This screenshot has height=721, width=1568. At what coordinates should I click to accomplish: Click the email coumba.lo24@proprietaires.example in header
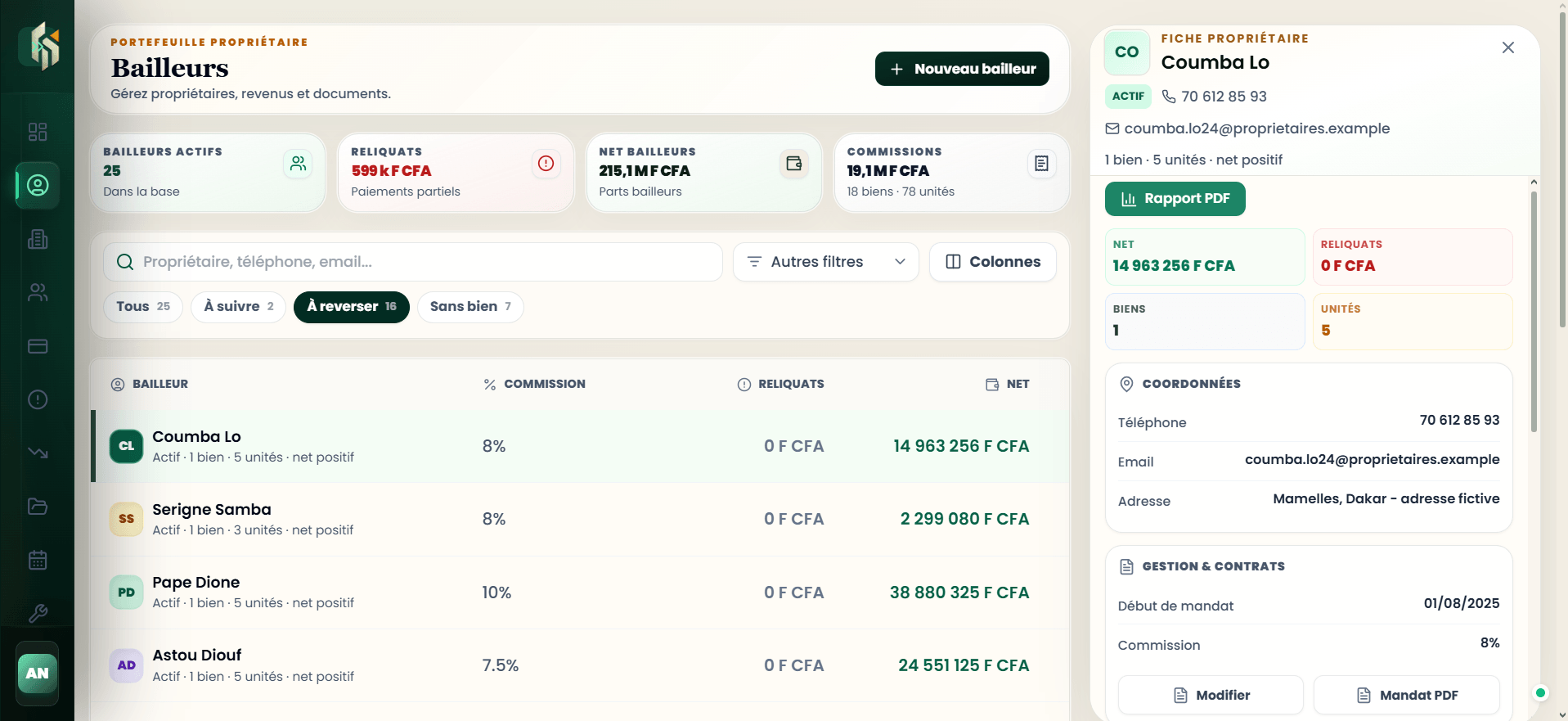click(x=1257, y=128)
